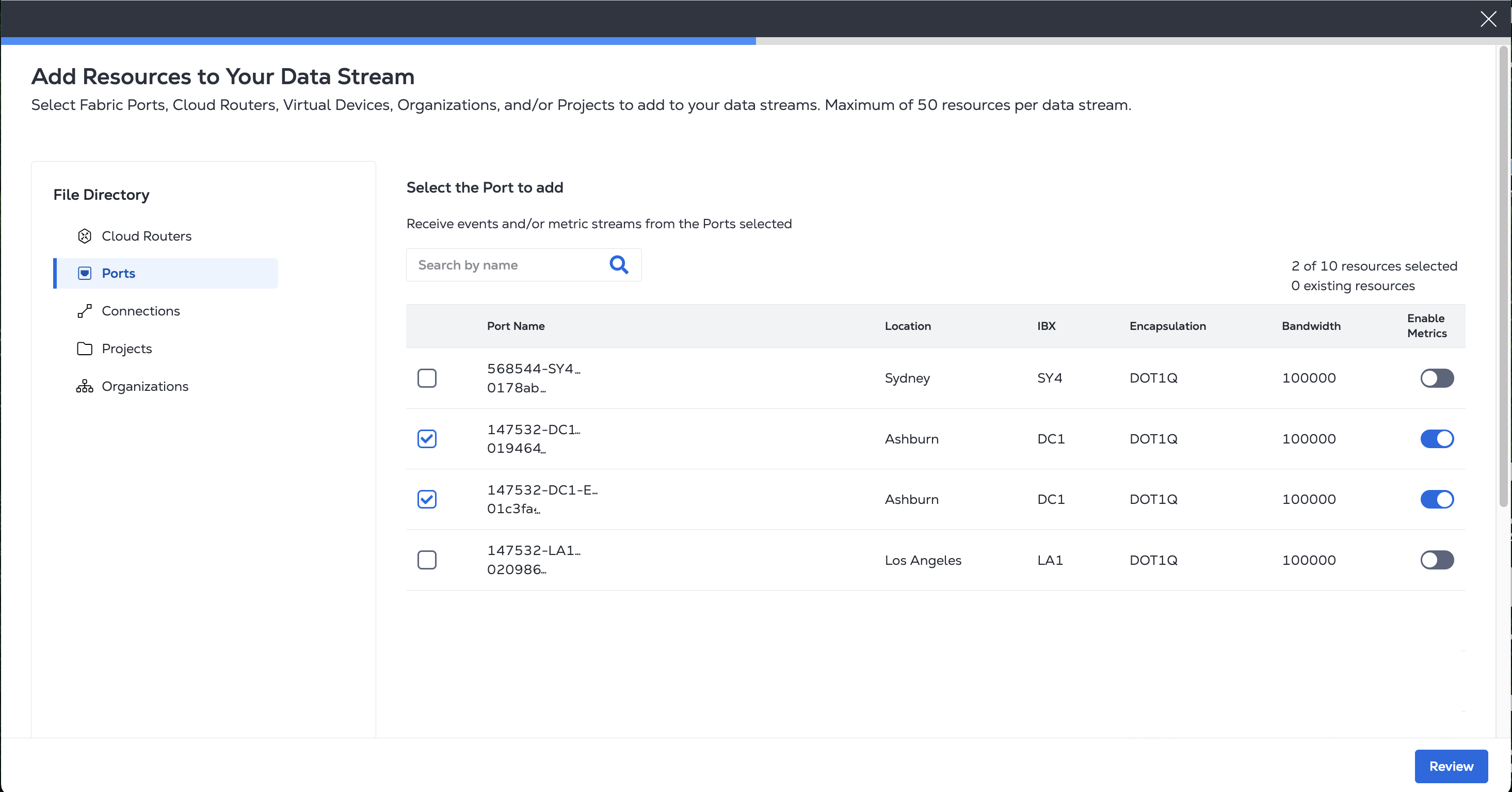Click the Bandwidth column header
The image size is (1512, 792).
pos(1311,326)
